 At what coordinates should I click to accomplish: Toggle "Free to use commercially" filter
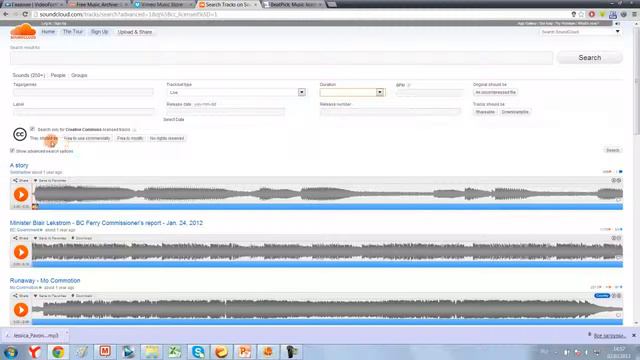pos(87,138)
